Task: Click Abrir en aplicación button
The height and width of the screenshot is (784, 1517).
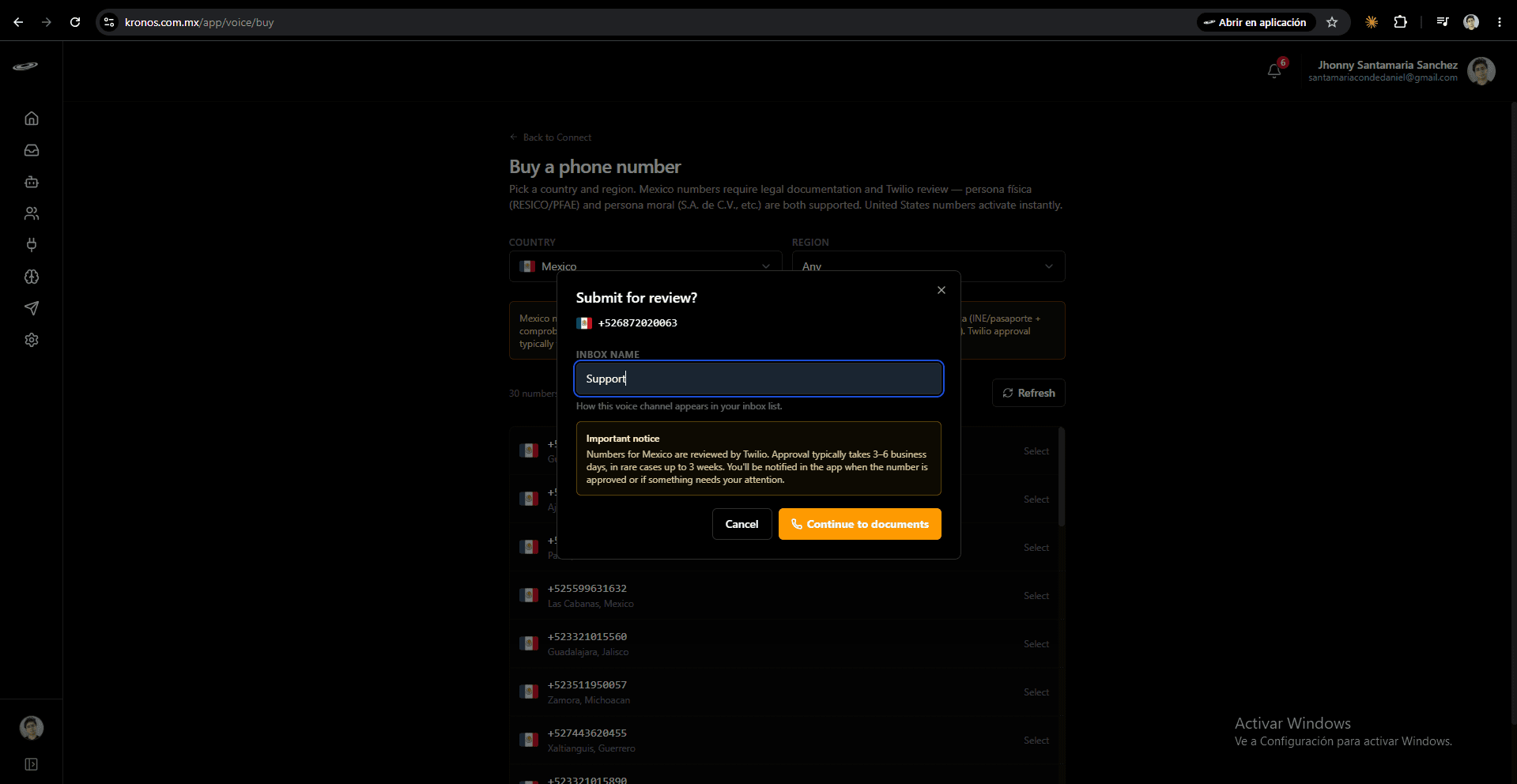Action: 1255,22
